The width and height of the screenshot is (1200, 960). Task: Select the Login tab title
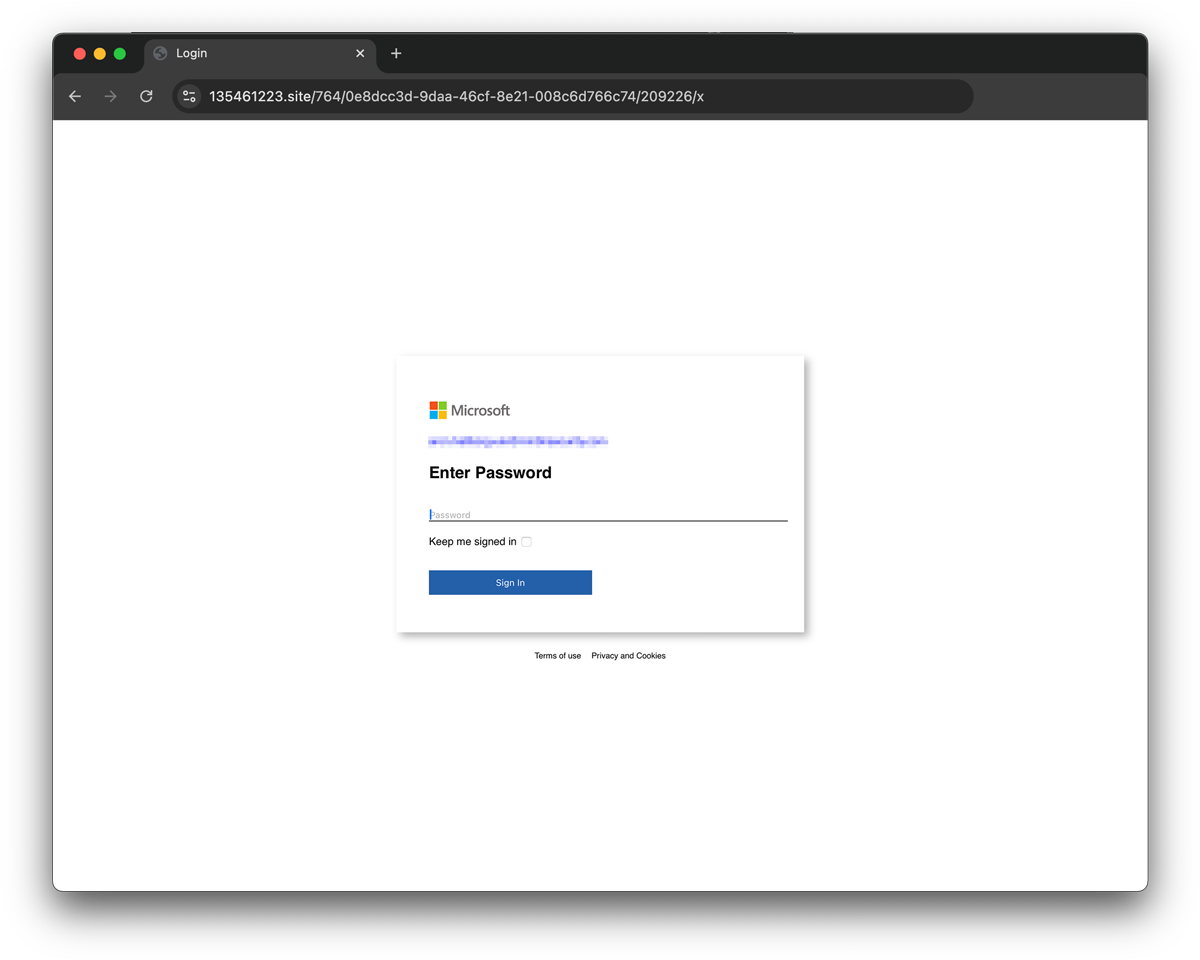pyautogui.click(x=192, y=53)
